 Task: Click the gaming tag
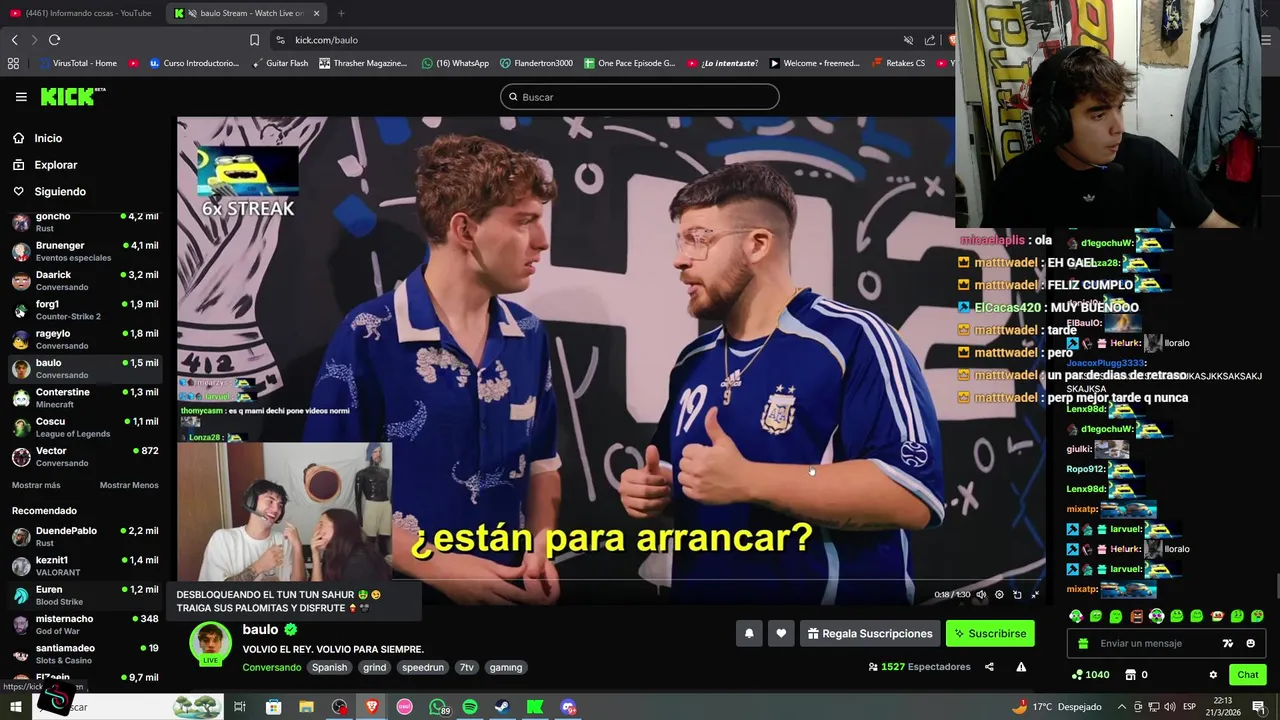point(506,668)
